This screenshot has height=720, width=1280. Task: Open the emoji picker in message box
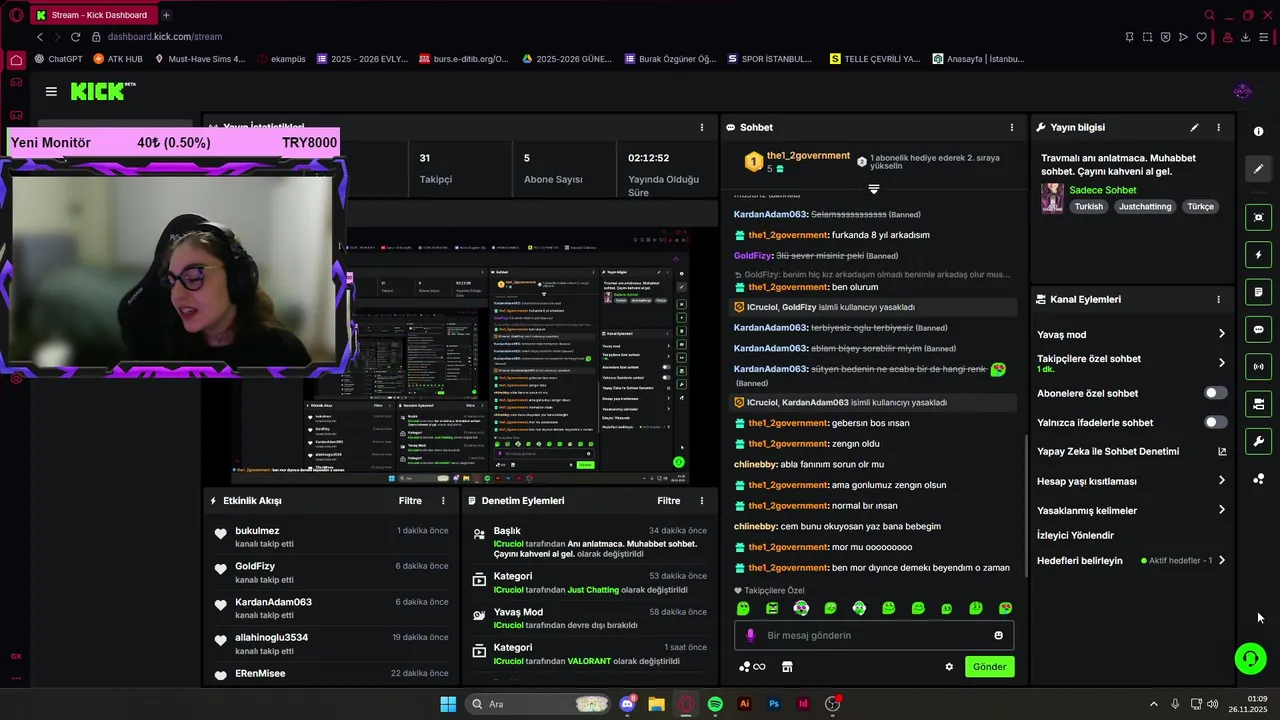pyautogui.click(x=998, y=635)
